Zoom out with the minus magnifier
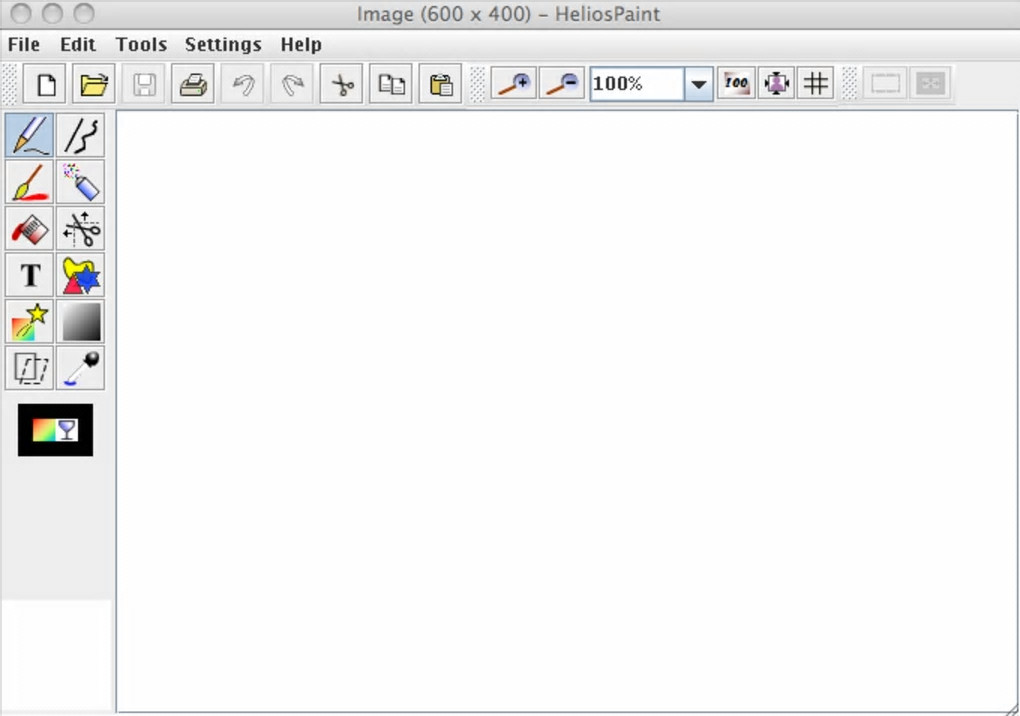 point(562,83)
